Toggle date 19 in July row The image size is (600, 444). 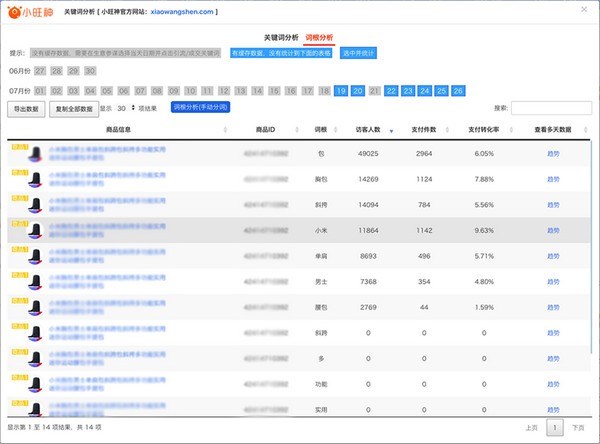341,90
